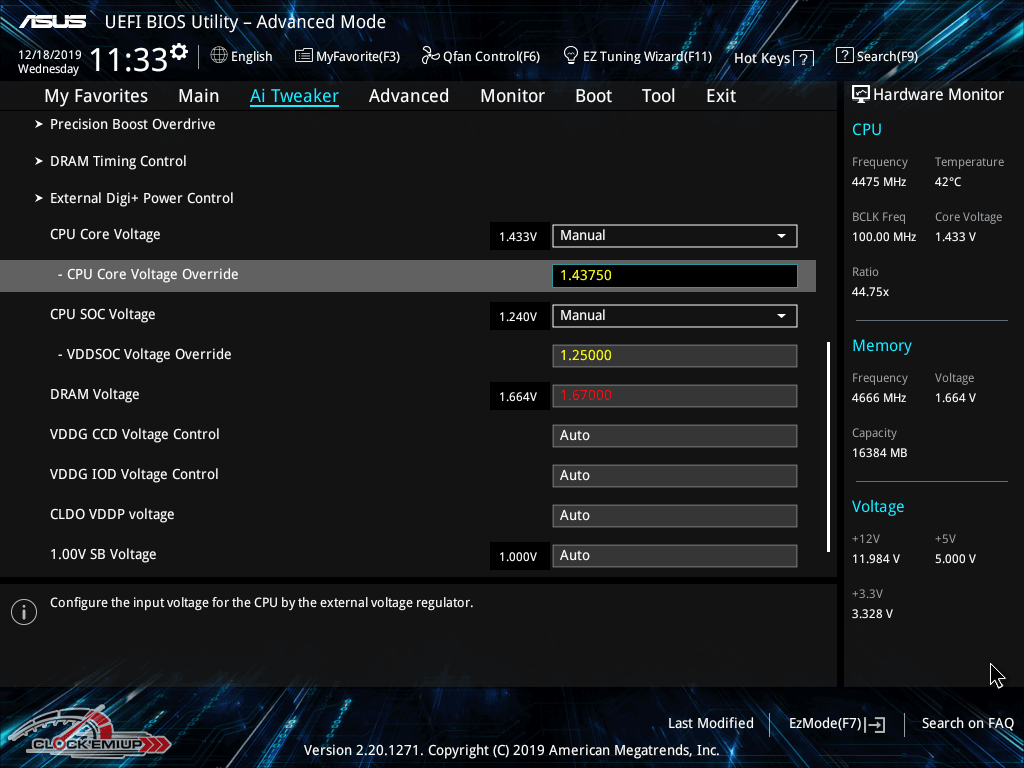This screenshot has width=1024, height=768.
Task: Click the settings gear icon beside the clock
Action: pyautogui.click(x=179, y=51)
